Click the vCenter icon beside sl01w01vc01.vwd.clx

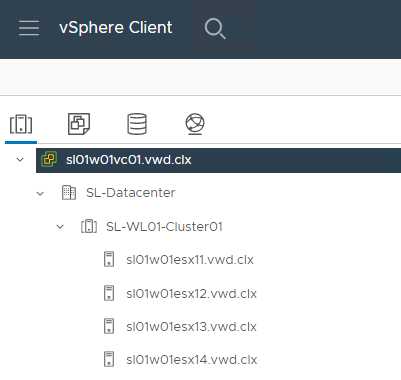[x=49, y=159]
